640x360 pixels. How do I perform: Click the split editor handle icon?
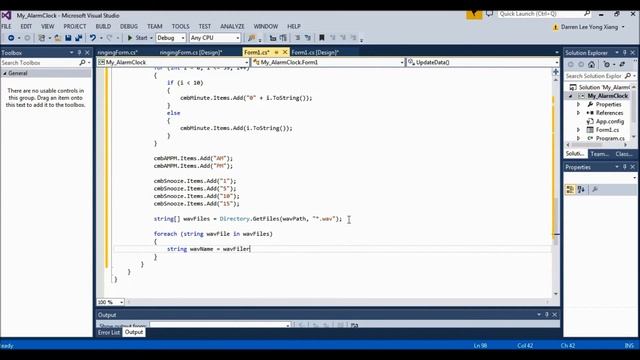(x=556, y=72)
